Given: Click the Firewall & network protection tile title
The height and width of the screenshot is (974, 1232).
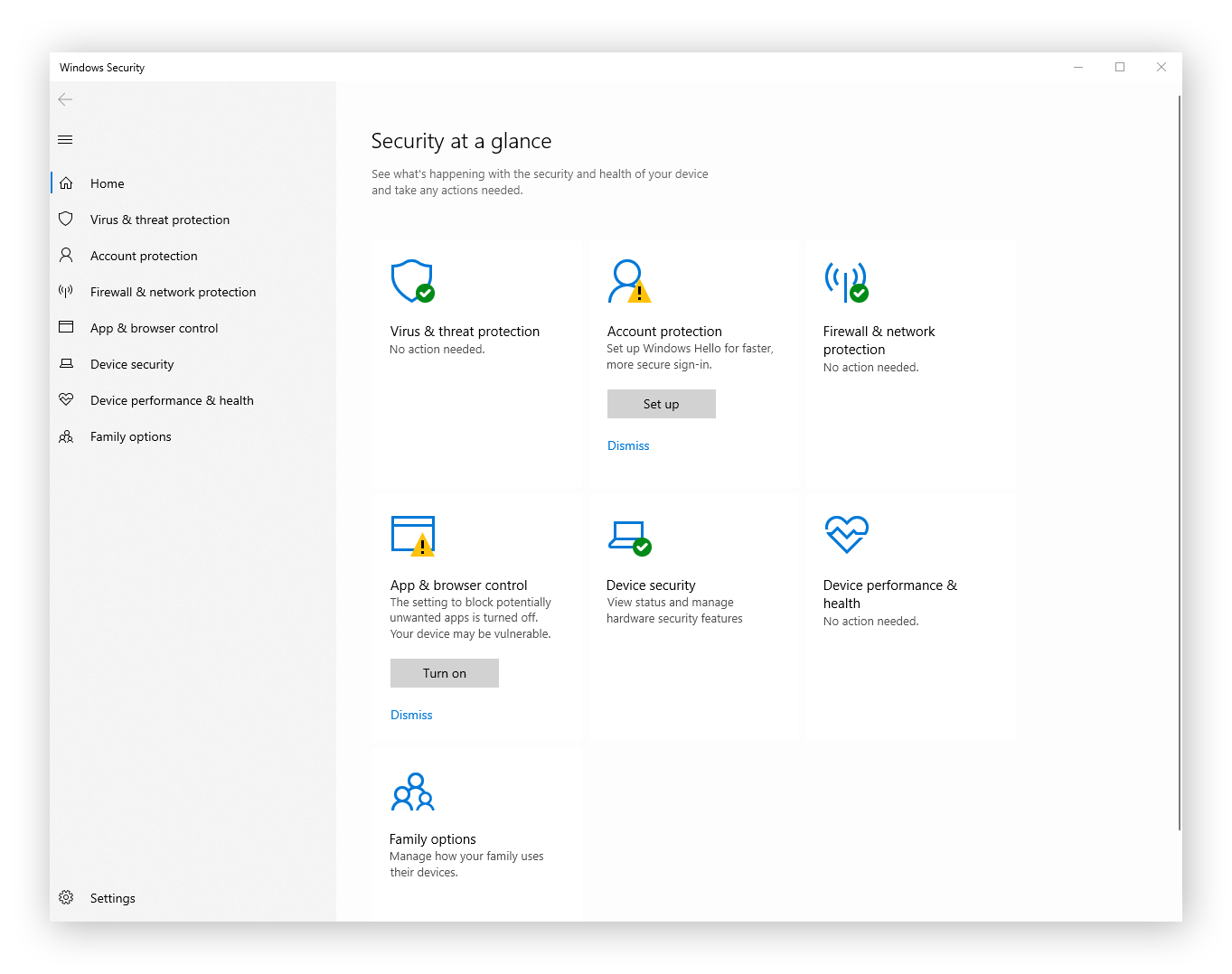Looking at the screenshot, I should (879, 341).
